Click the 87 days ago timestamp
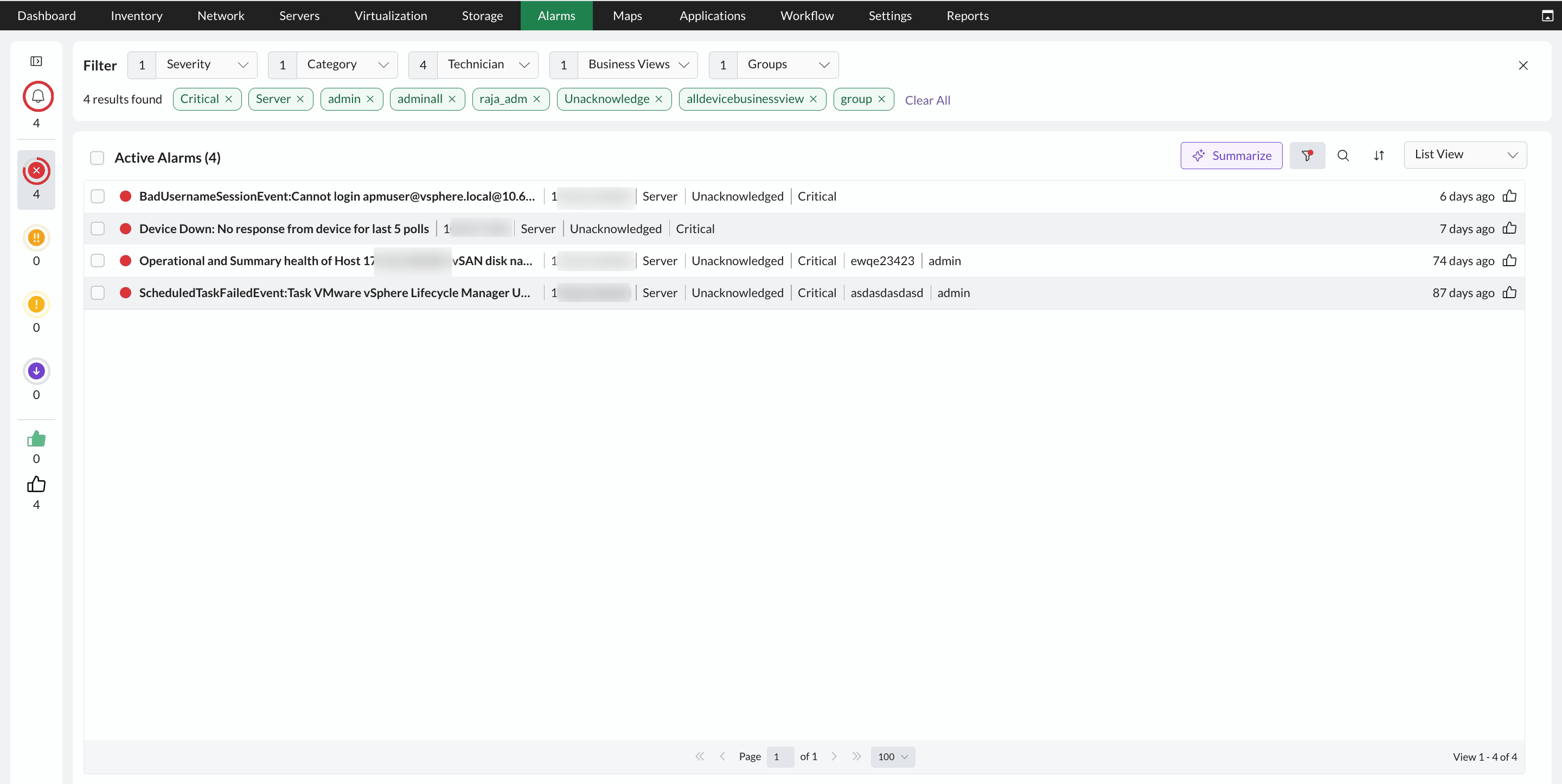The height and width of the screenshot is (784, 1562). [1463, 293]
